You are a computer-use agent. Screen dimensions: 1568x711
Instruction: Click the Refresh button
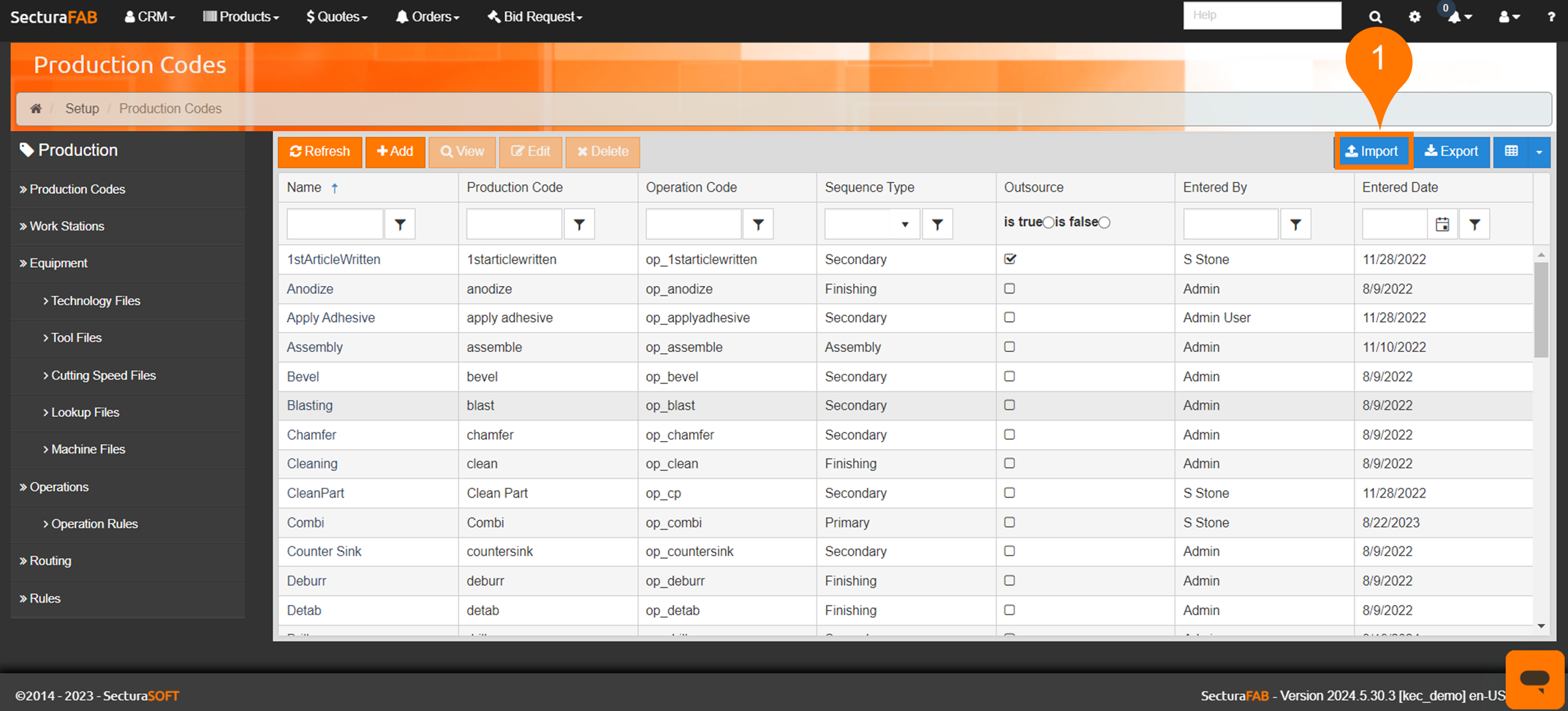pos(319,151)
